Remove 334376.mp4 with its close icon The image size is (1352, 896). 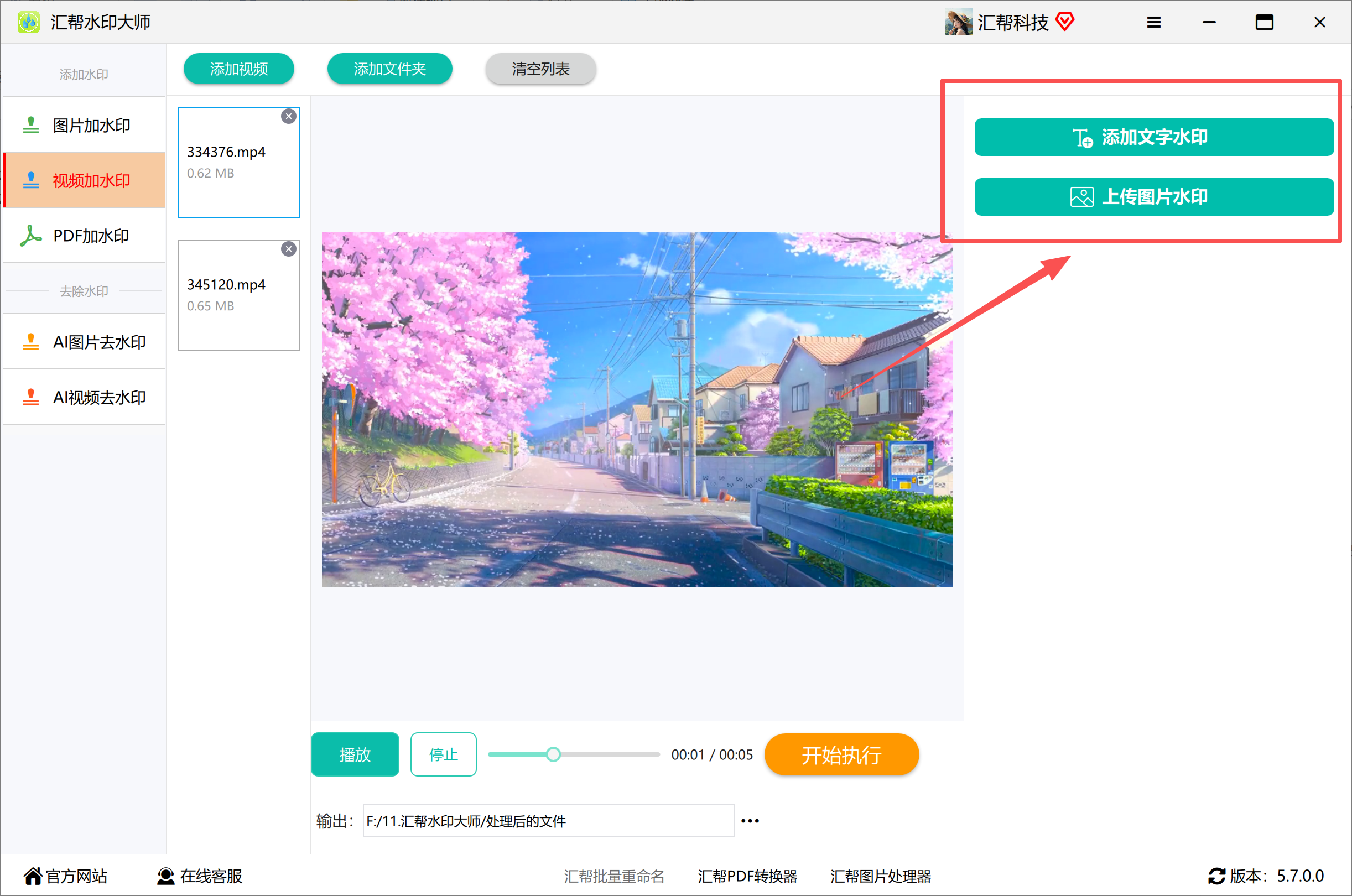(x=289, y=117)
